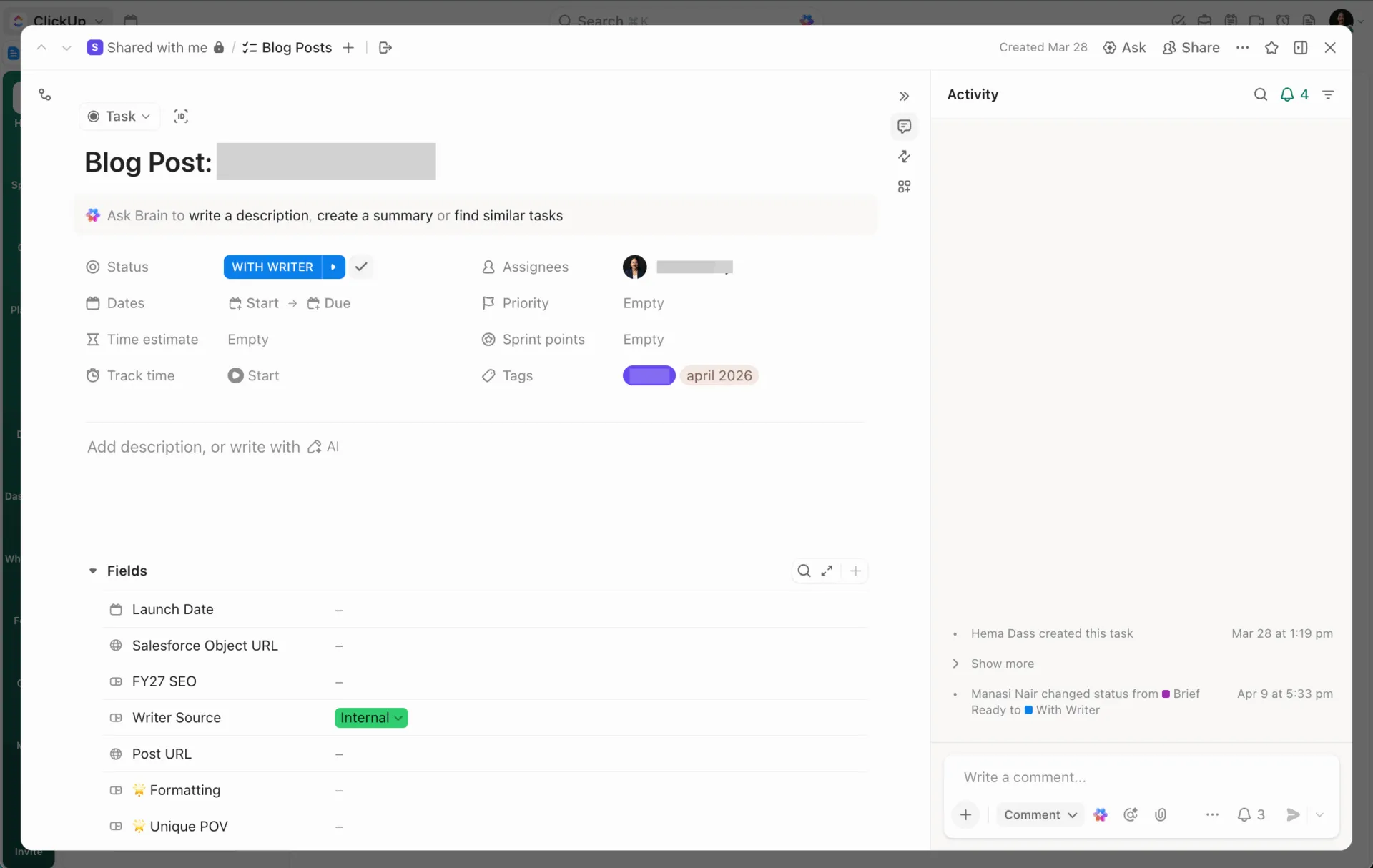This screenshot has width=1373, height=868.
Task: Select the purple tag swatch
Action: point(649,375)
